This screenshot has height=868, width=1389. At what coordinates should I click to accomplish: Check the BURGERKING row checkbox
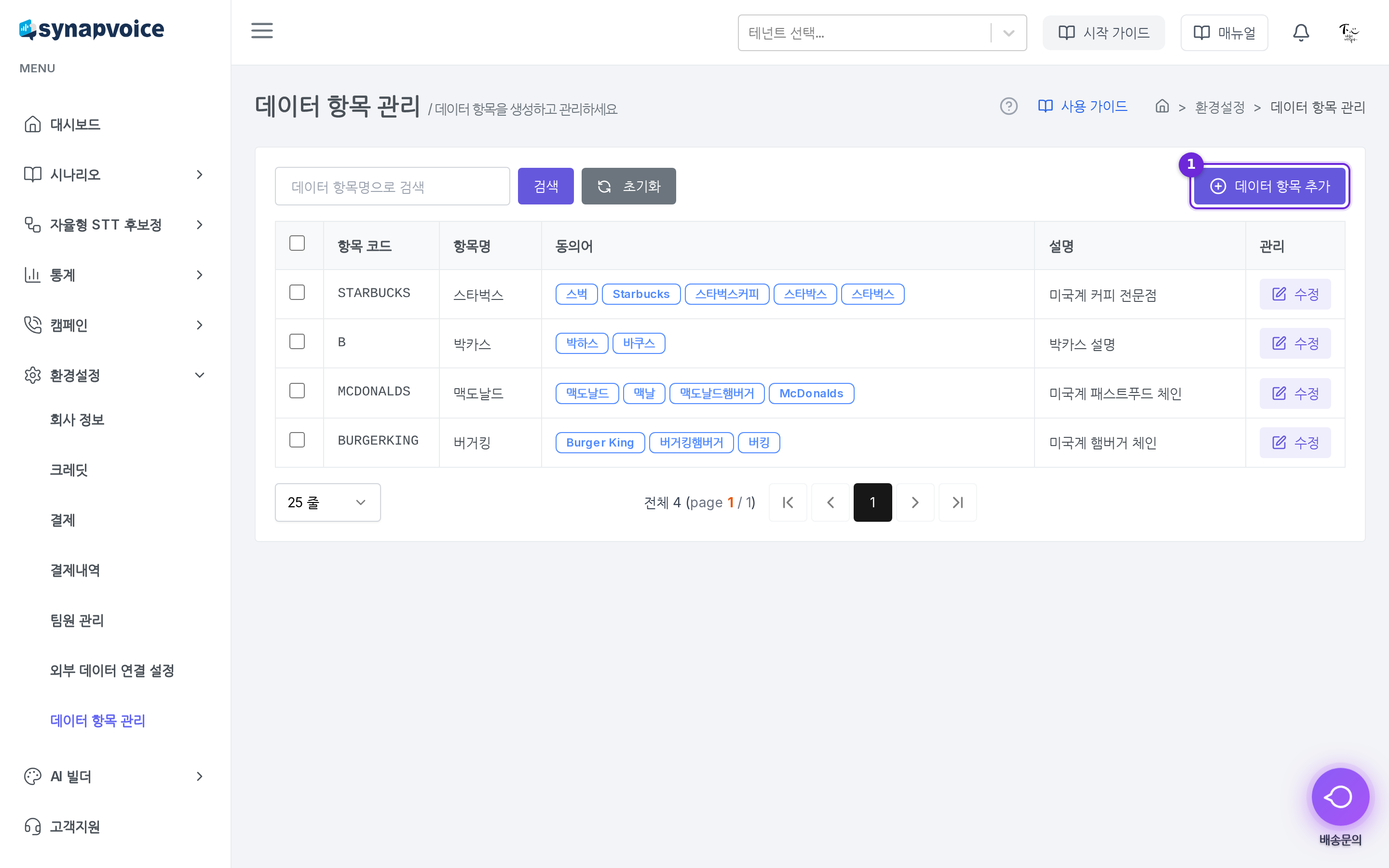(297, 440)
